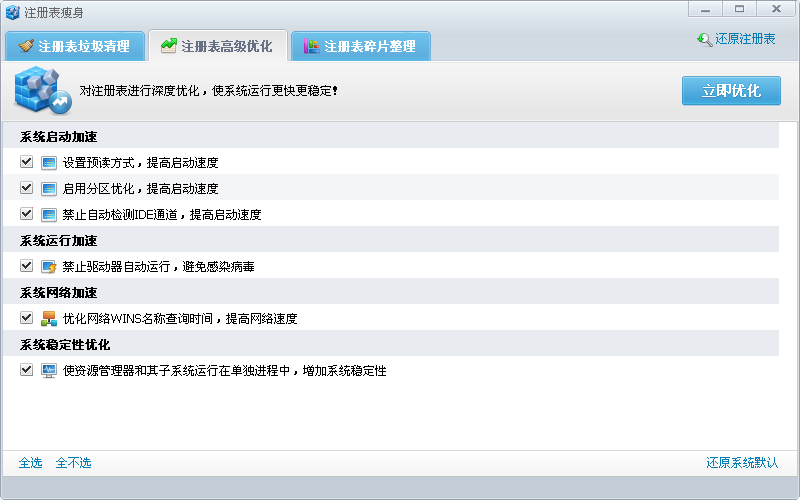The image size is (800, 500).
Task: Toggle 禁止驱动器自动运行 checkbox
Action: (x=27, y=266)
